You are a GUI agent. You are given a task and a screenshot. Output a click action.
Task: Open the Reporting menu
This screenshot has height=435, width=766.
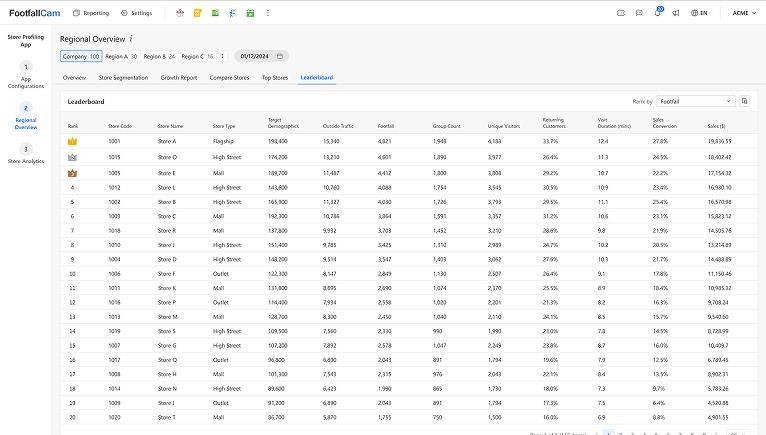(x=91, y=13)
